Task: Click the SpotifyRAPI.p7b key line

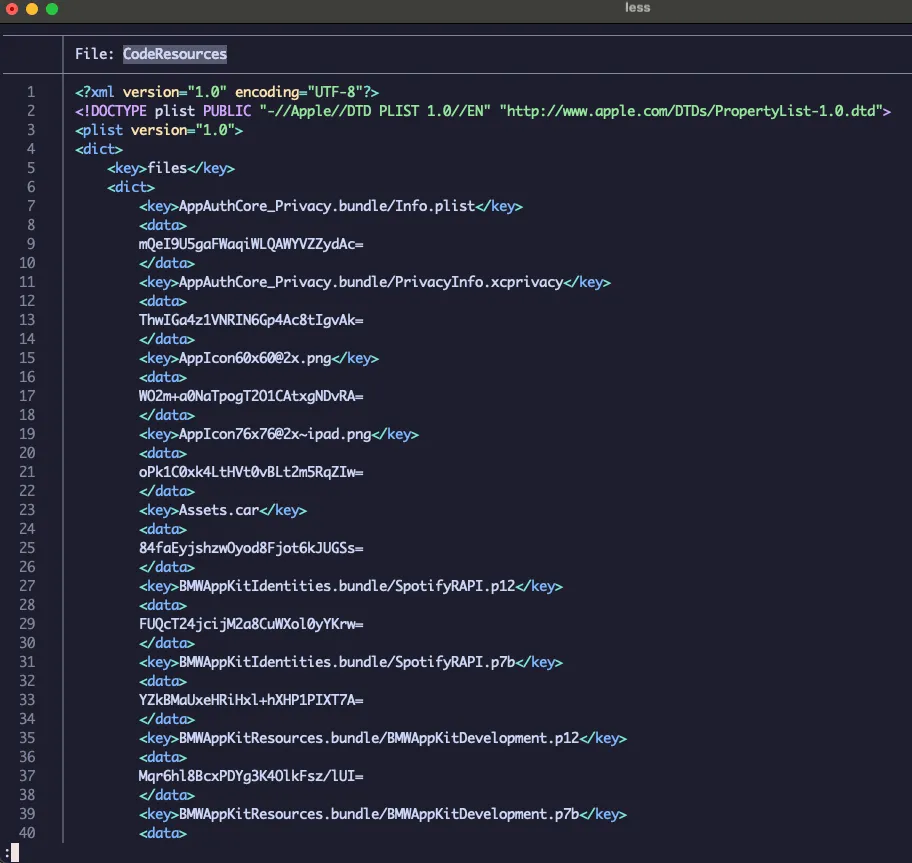Action: pos(351,662)
